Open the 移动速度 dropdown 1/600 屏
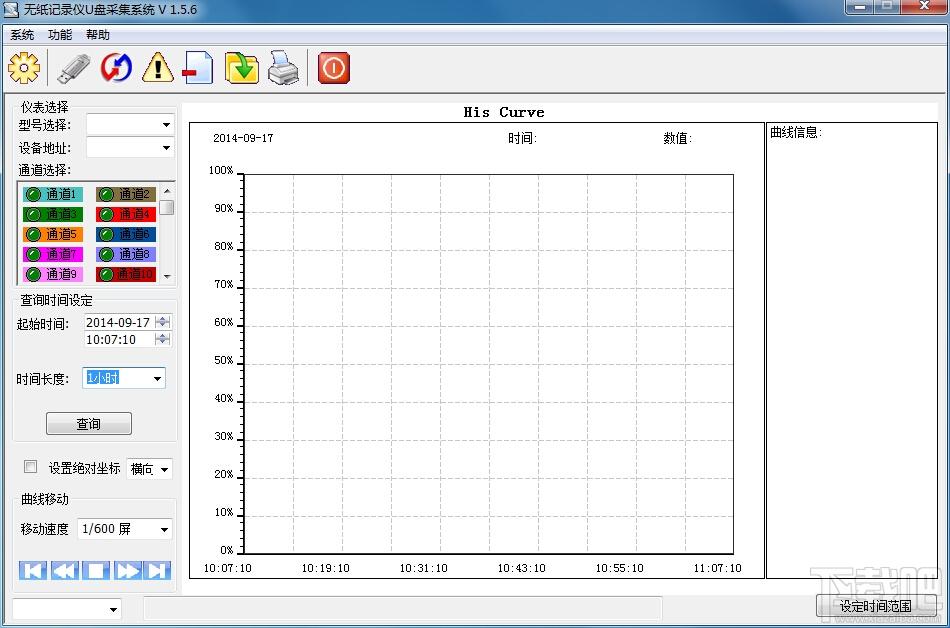 click(x=125, y=529)
